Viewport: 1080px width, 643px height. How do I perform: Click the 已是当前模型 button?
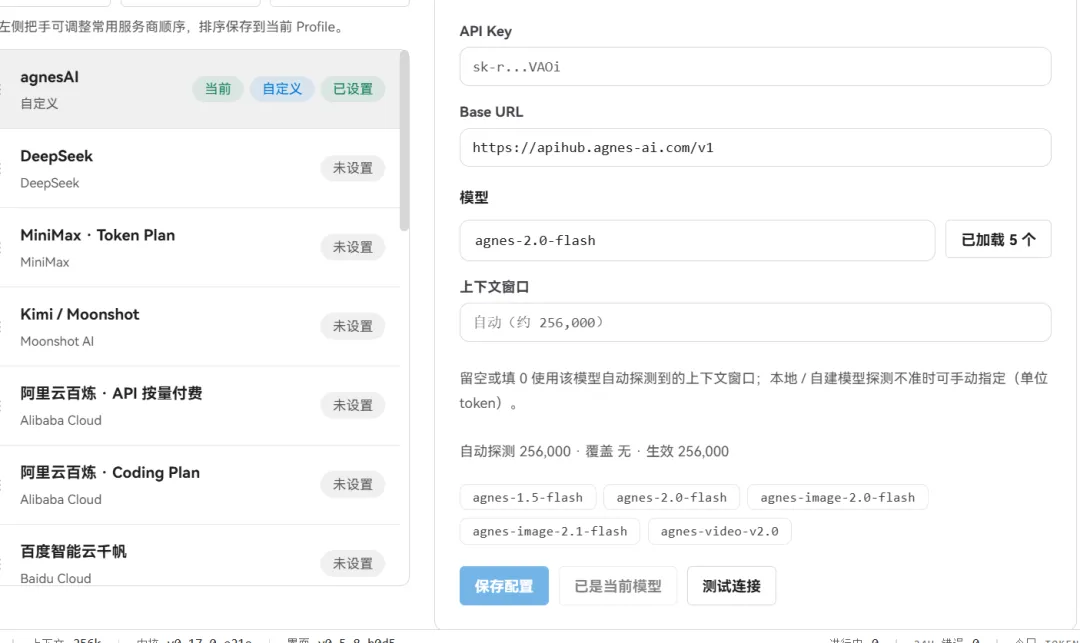point(618,586)
